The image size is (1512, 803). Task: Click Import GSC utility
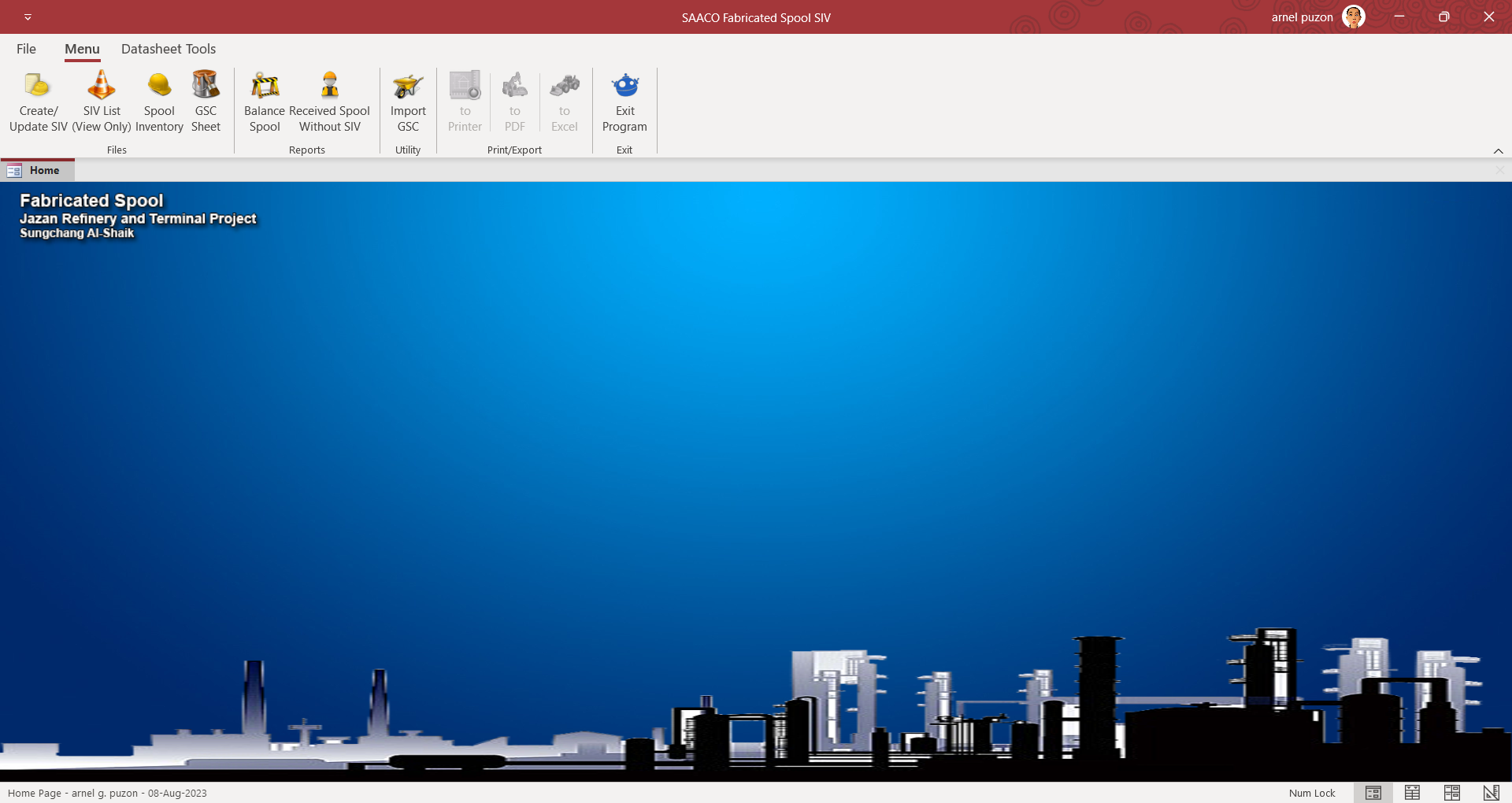click(408, 102)
